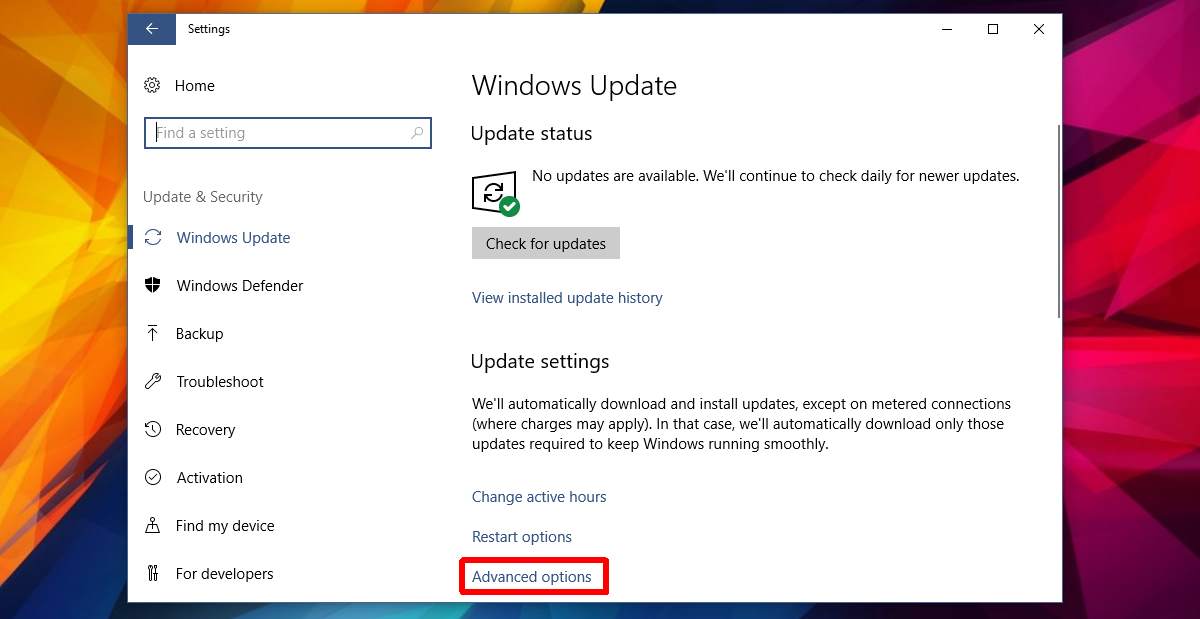Screen dimensions: 1200x619
Task: Click the vertical scrollbar in Settings
Action: click(1058, 221)
